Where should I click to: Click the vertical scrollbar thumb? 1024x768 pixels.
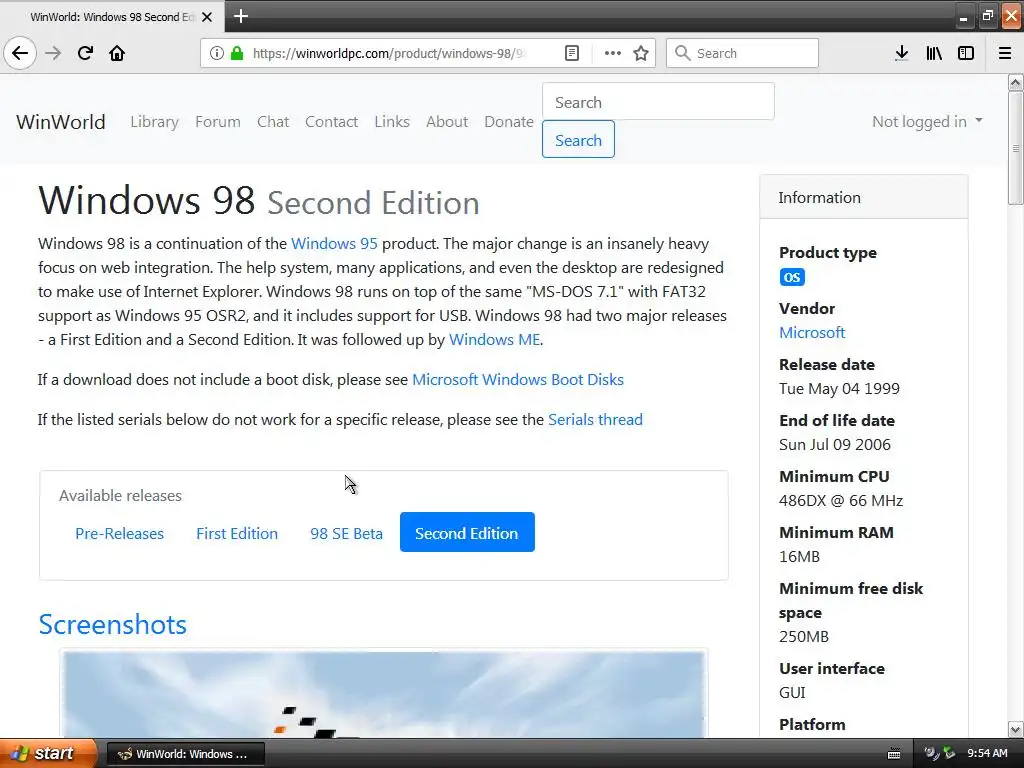coord(1016,148)
